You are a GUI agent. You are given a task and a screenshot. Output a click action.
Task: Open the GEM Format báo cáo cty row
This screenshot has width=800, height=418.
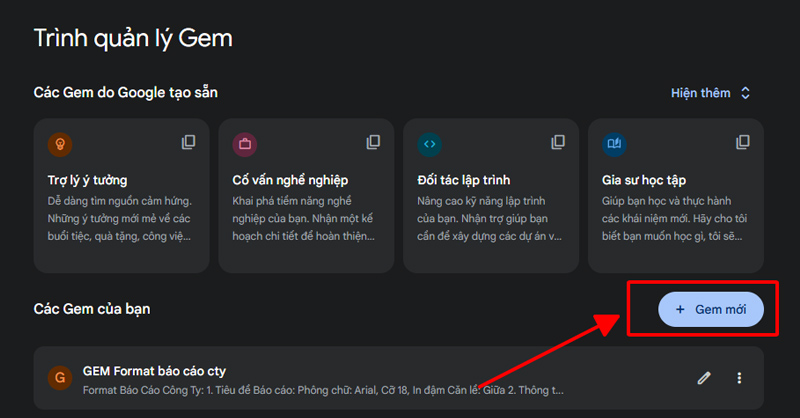tap(398, 378)
